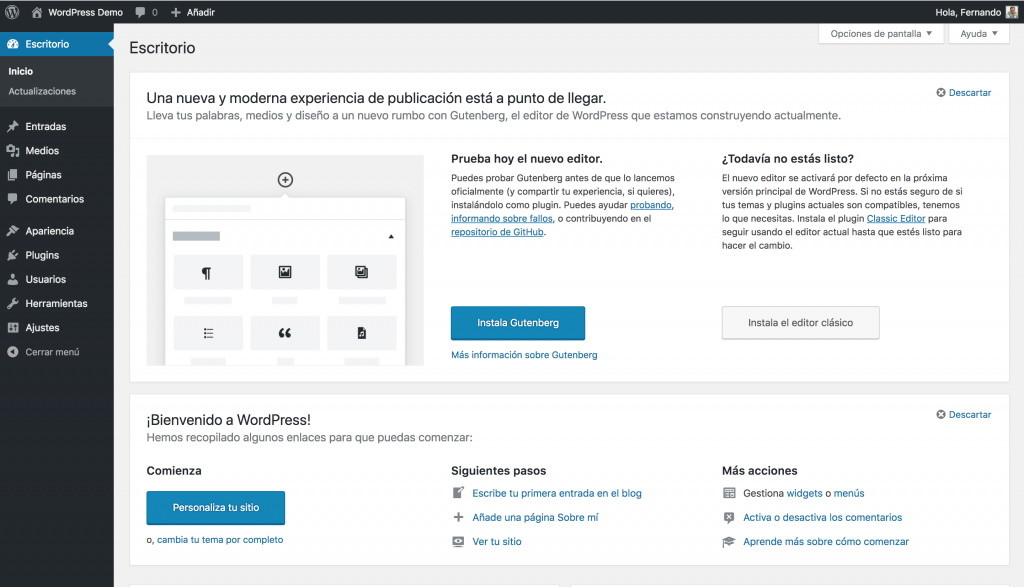Open Activa o desactiva los comentarios link
The width and height of the screenshot is (1024, 587).
click(822, 517)
